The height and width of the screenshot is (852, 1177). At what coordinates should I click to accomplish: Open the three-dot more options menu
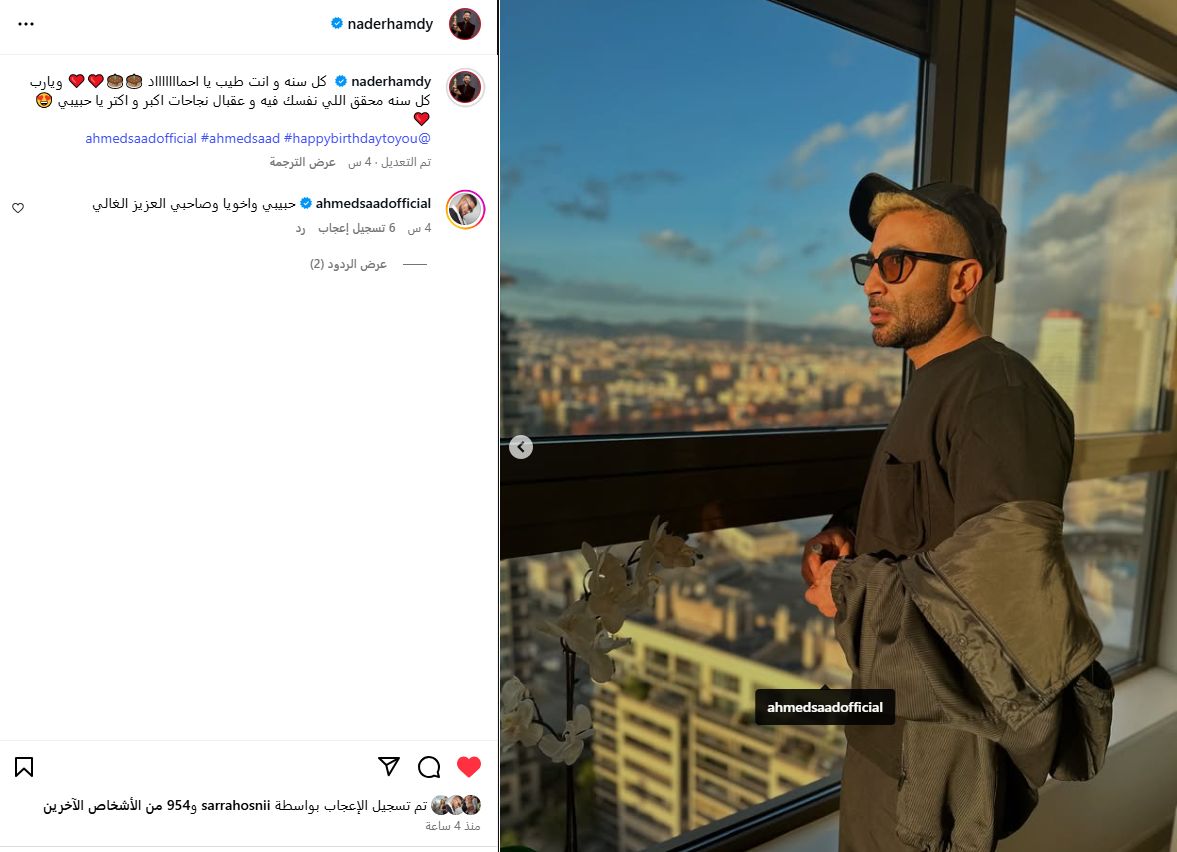point(26,24)
